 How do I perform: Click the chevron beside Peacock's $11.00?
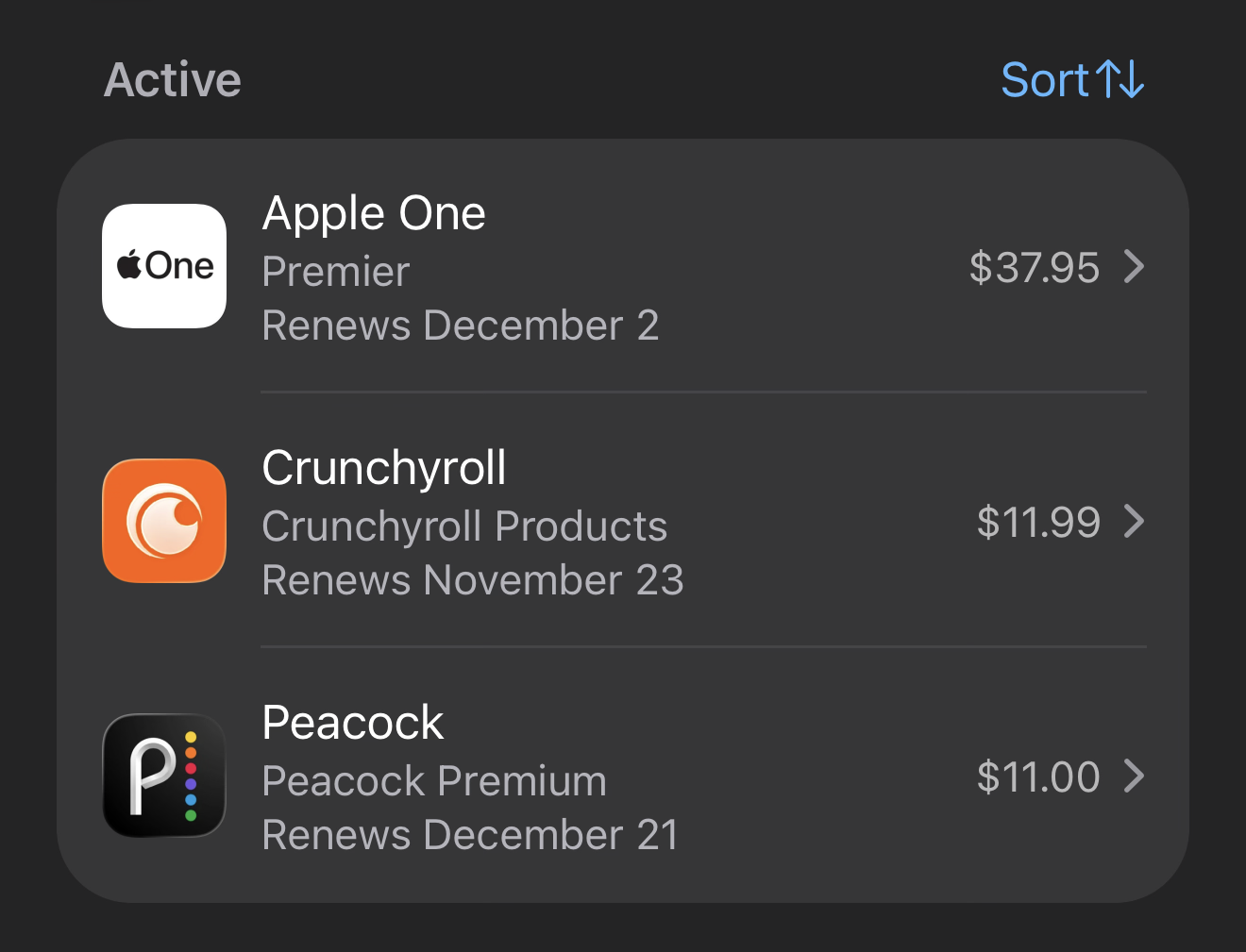(1134, 776)
